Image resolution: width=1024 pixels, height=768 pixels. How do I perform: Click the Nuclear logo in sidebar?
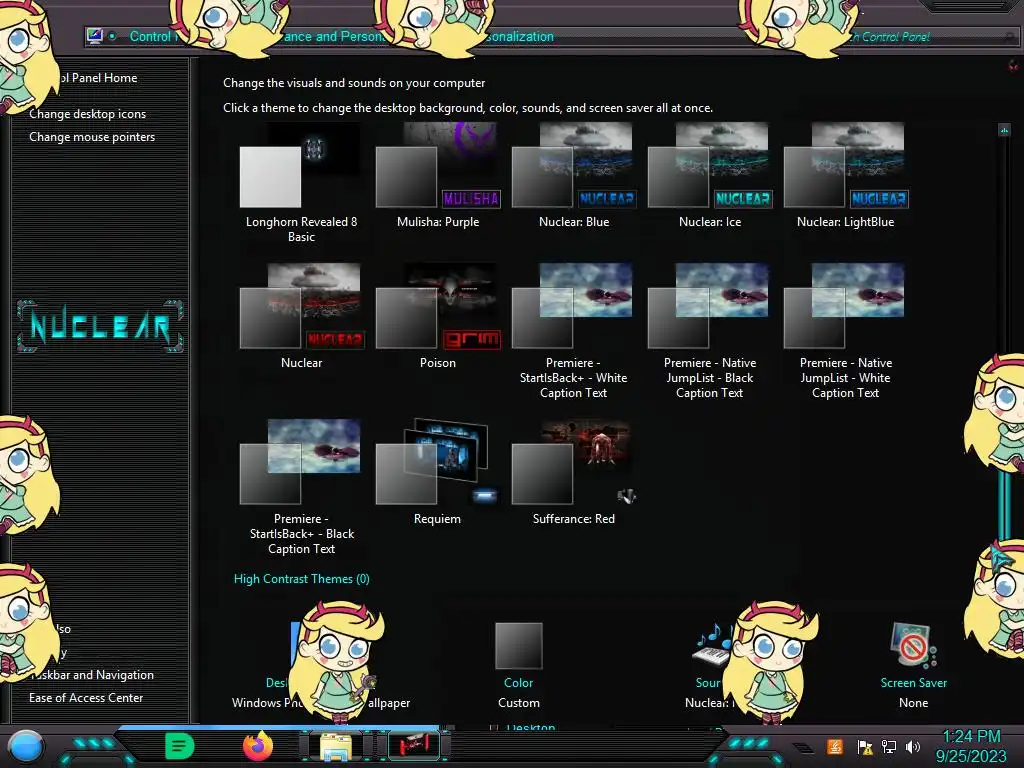click(100, 325)
